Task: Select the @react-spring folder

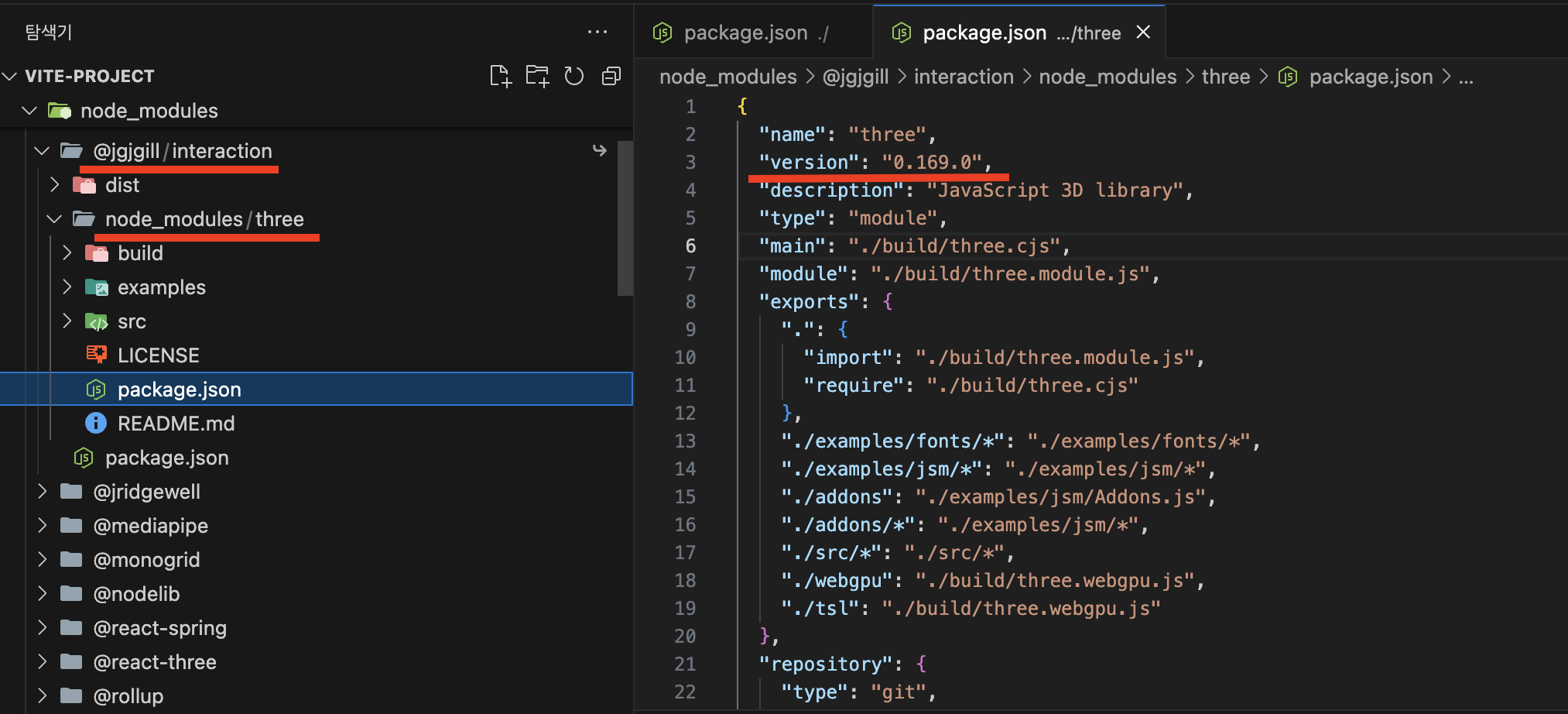Action: tap(159, 628)
